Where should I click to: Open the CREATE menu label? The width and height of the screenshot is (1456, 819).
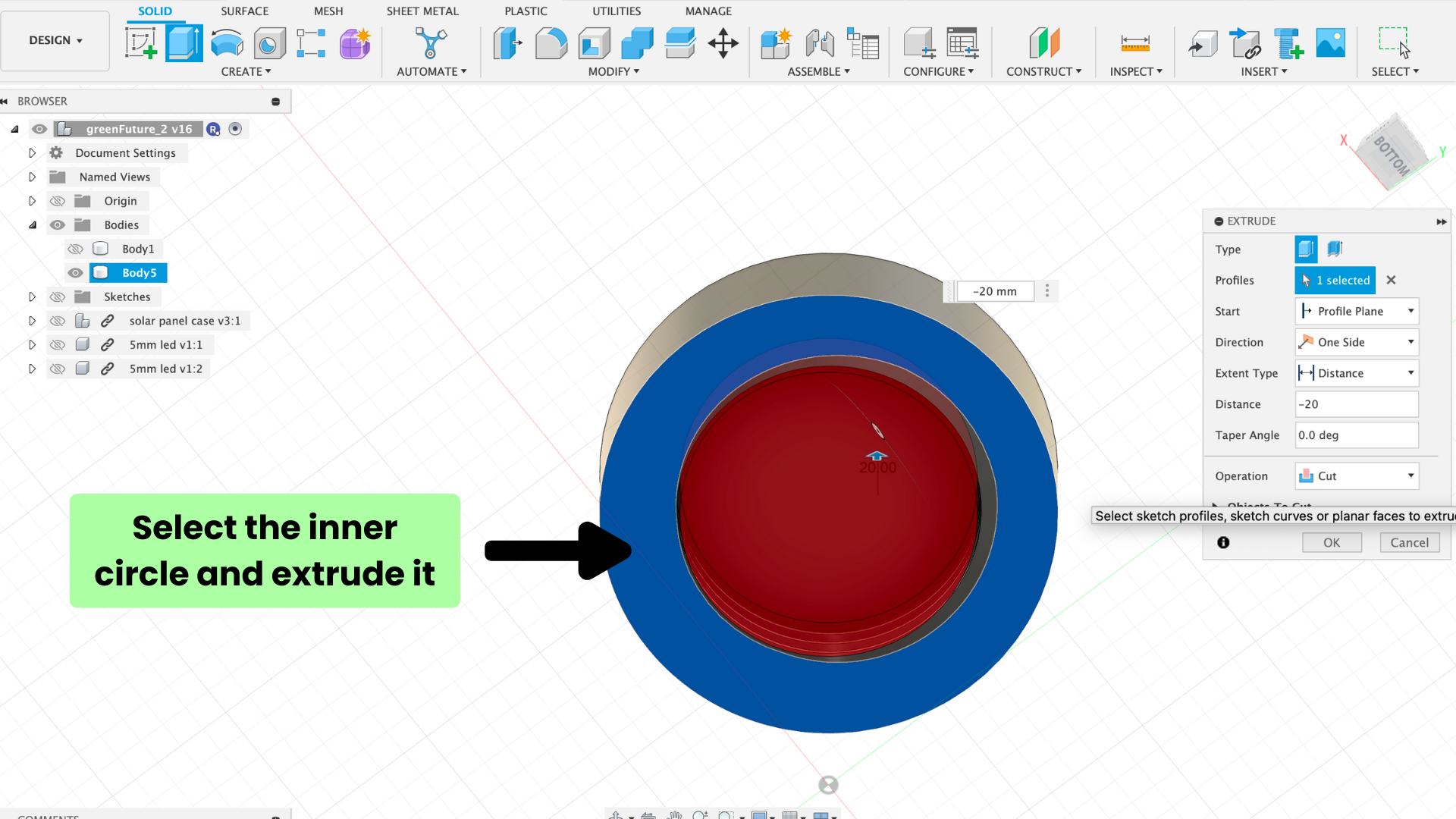(246, 71)
